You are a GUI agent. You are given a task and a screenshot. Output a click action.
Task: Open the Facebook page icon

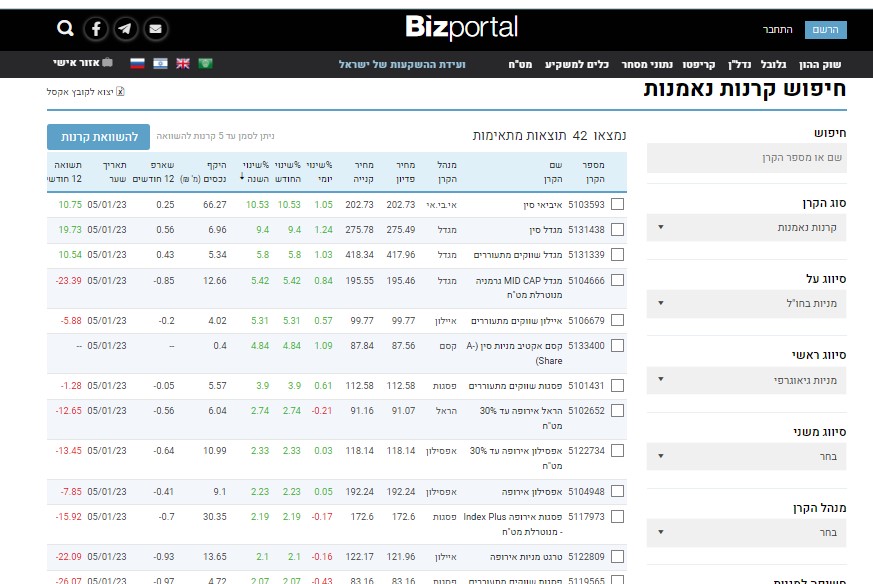tap(96, 28)
